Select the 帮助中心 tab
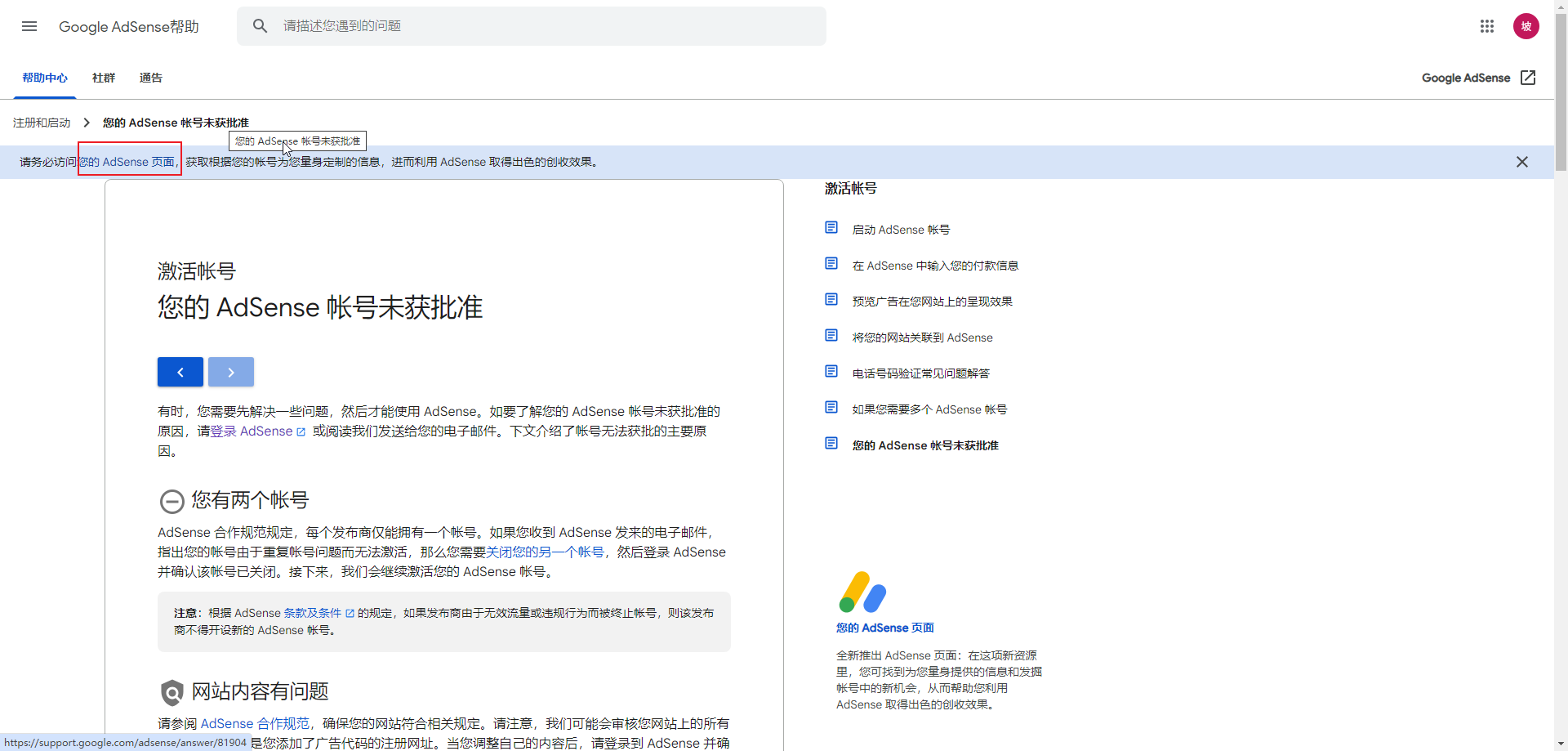Screen dimensions: 1568x751 click(x=45, y=78)
